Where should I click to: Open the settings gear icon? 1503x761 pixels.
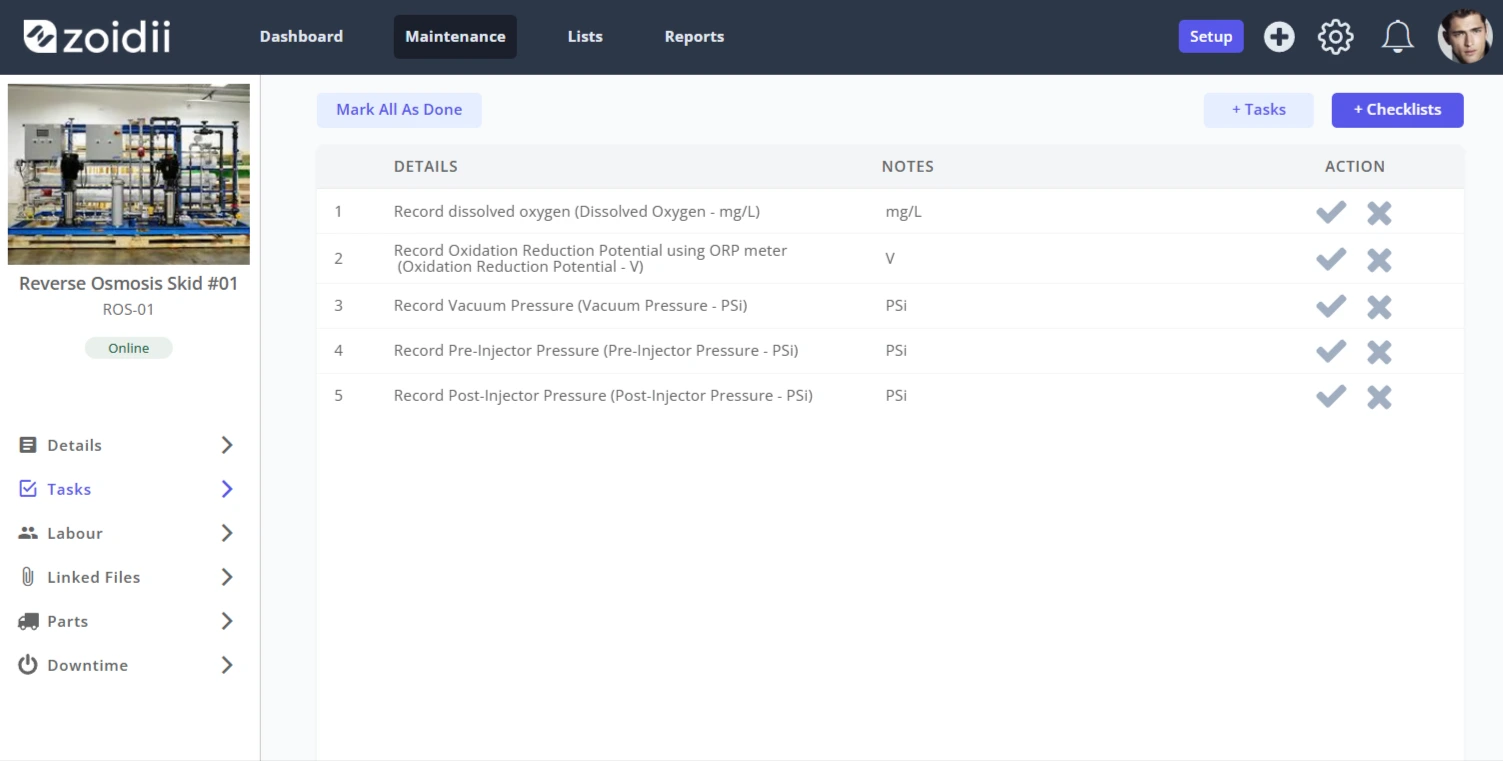pyautogui.click(x=1335, y=37)
